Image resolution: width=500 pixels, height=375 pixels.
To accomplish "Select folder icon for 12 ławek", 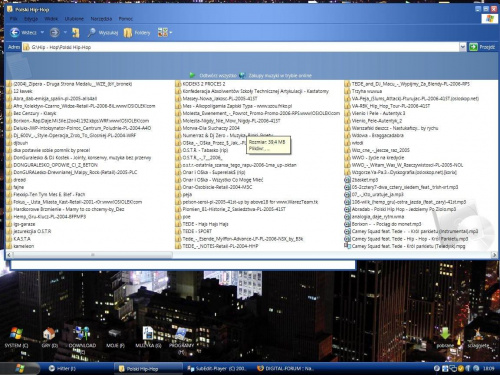I will pyautogui.click(x=9, y=91).
